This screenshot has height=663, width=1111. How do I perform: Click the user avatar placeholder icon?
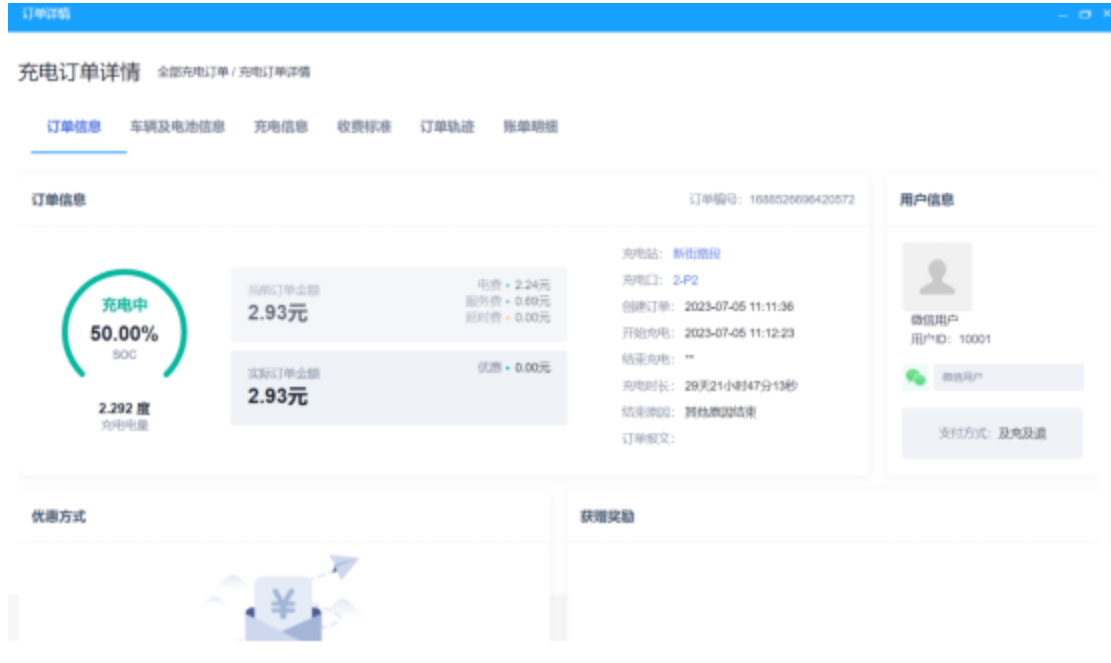click(x=937, y=277)
